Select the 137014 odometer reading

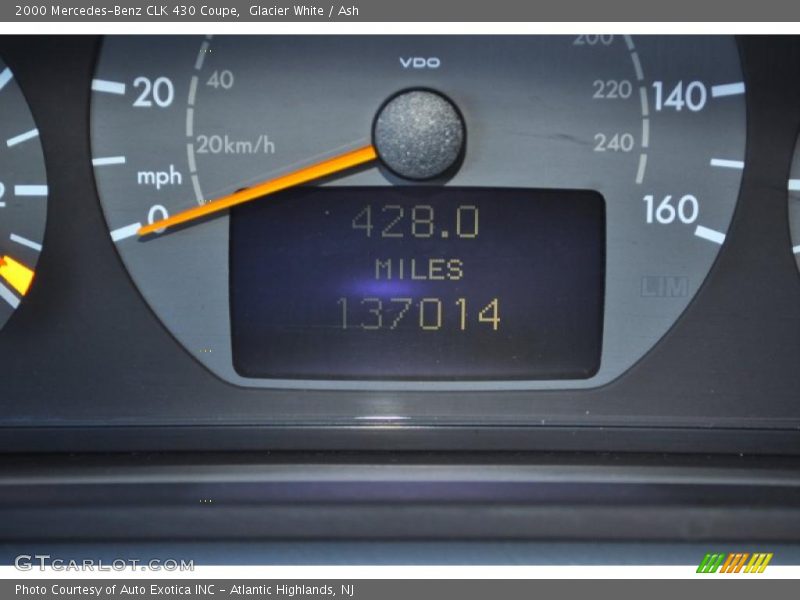418,314
